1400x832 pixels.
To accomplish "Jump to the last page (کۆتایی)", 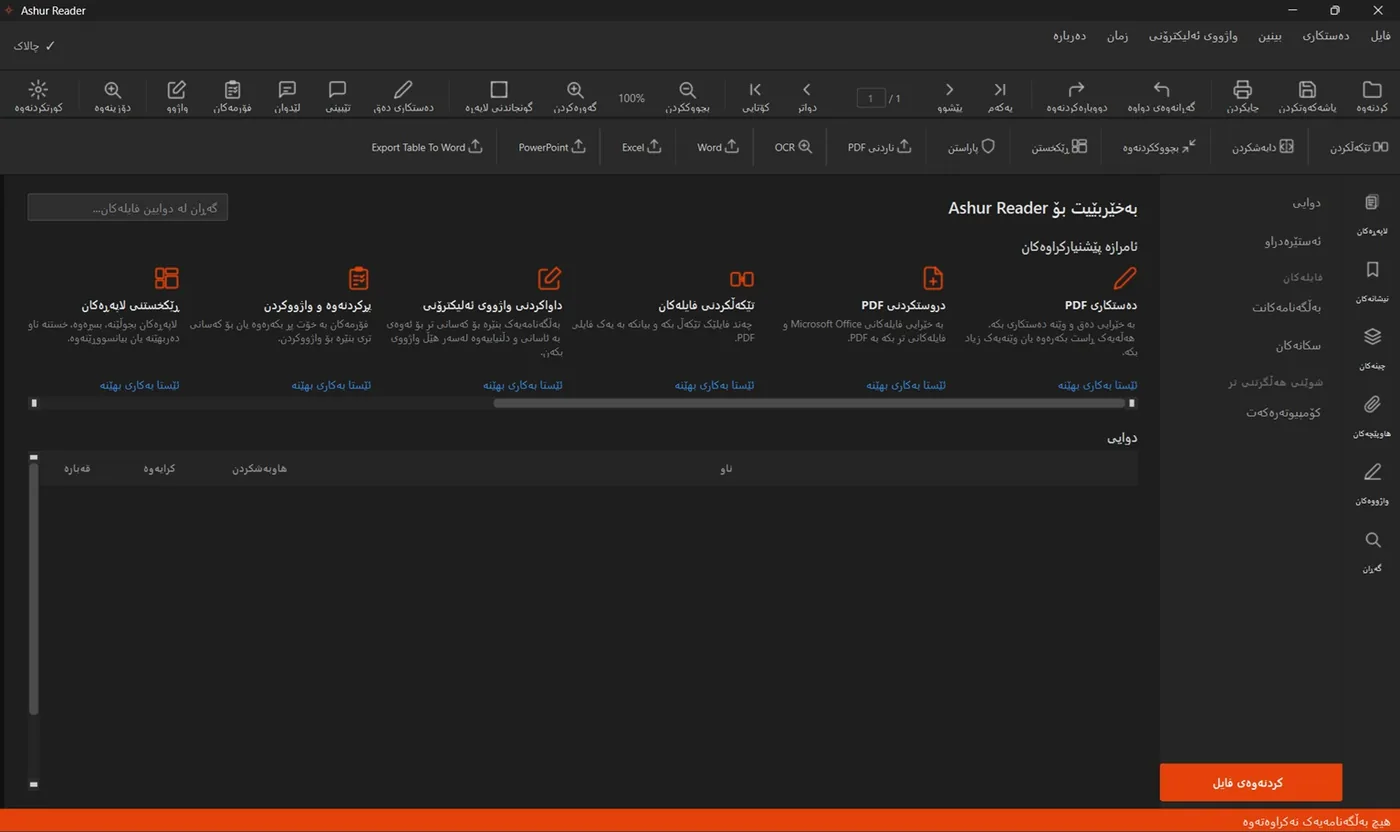I will (x=755, y=96).
